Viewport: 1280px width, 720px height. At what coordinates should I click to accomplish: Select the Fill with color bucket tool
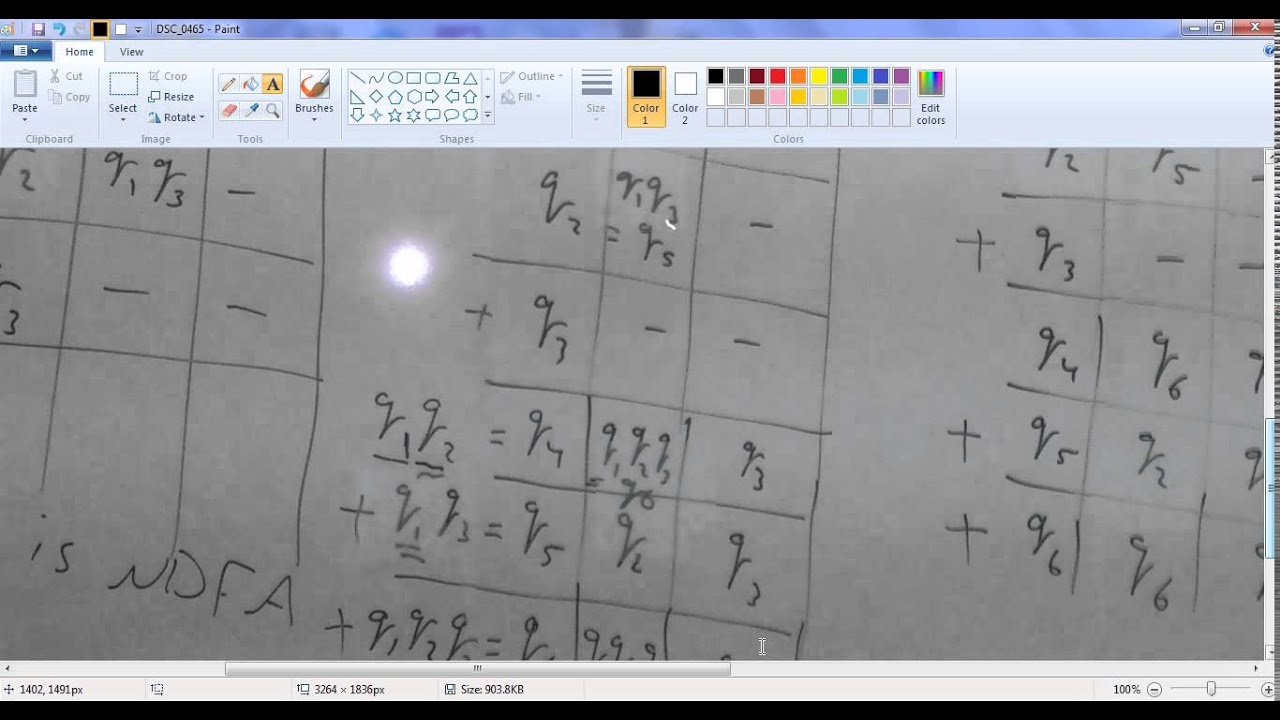coord(251,84)
